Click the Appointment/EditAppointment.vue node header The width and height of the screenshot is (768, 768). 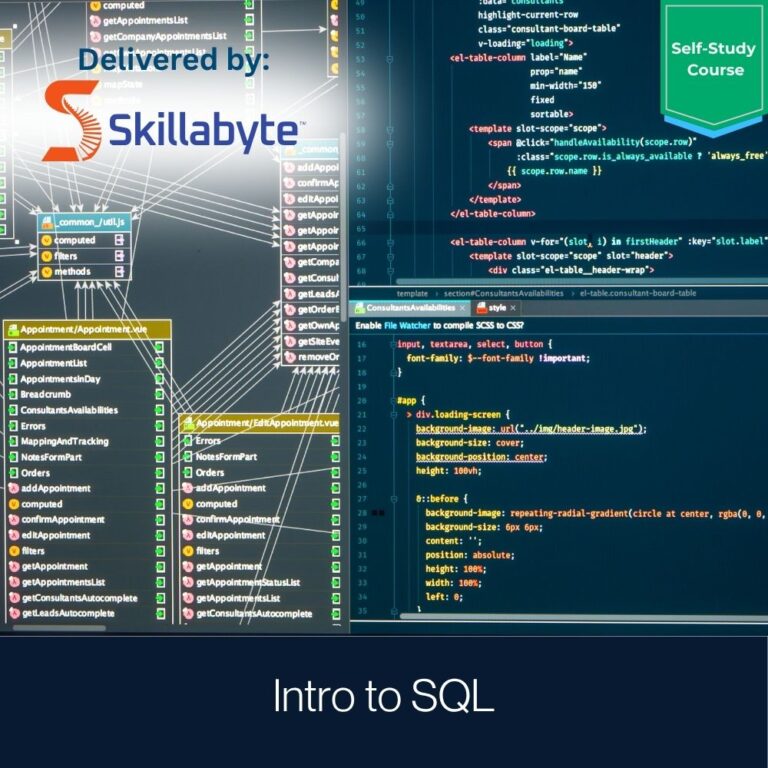[x=260, y=423]
